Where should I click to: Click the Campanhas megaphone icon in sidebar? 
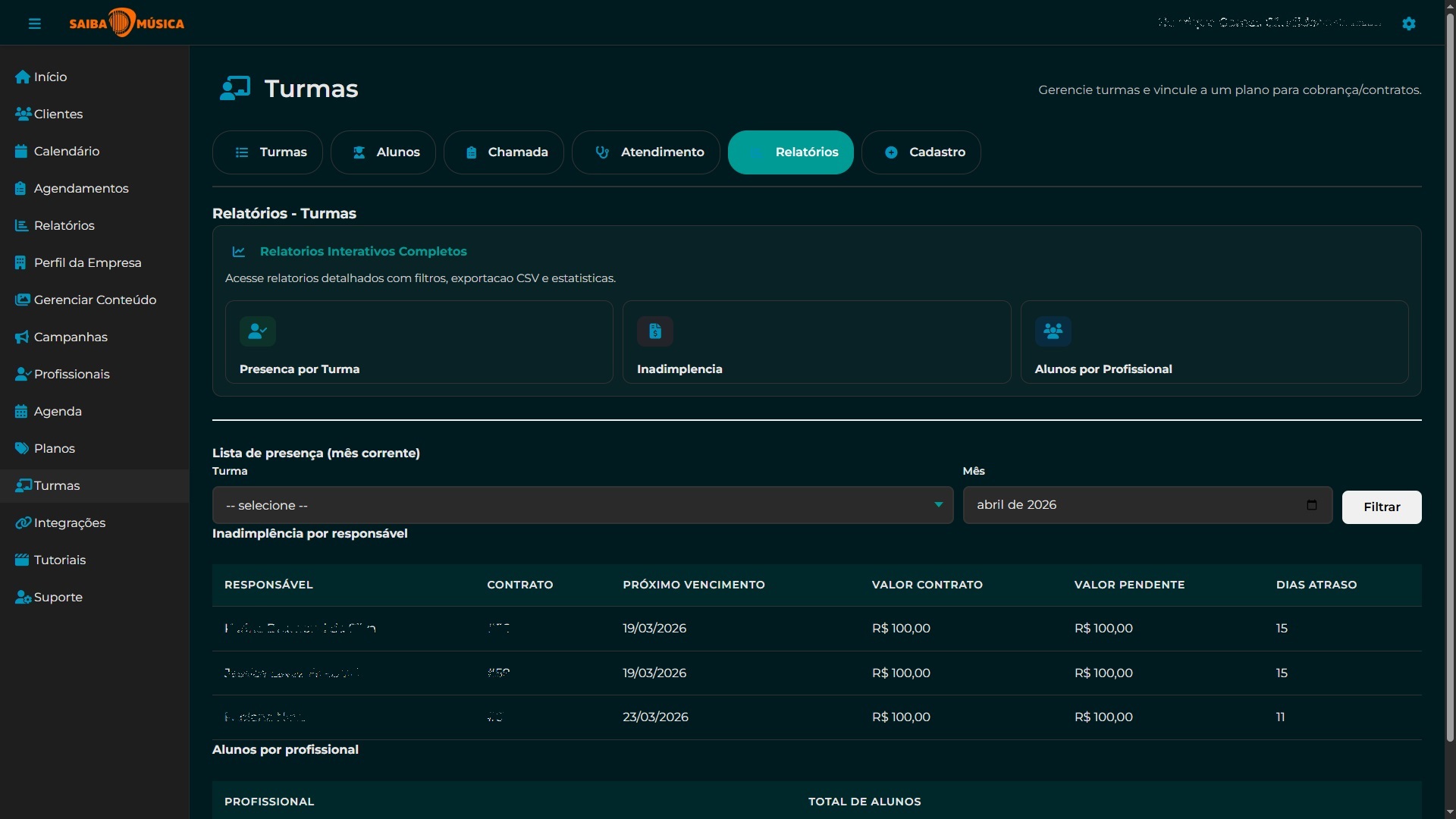[22, 337]
